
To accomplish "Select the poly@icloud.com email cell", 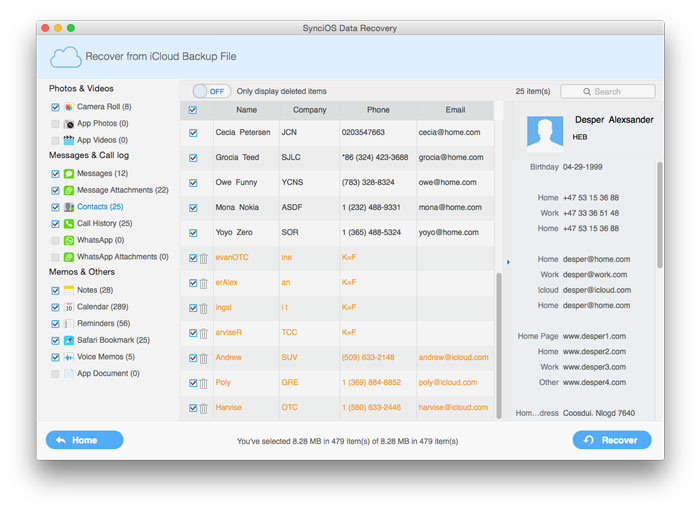I will pyautogui.click(x=448, y=382).
